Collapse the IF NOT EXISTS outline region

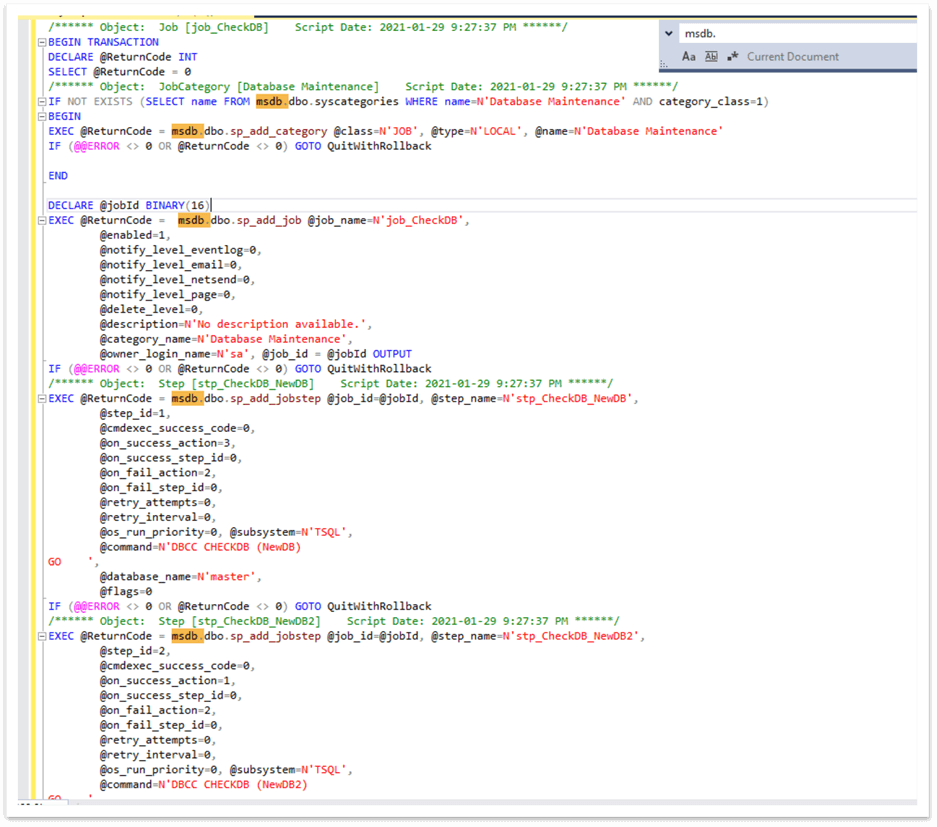coord(40,102)
